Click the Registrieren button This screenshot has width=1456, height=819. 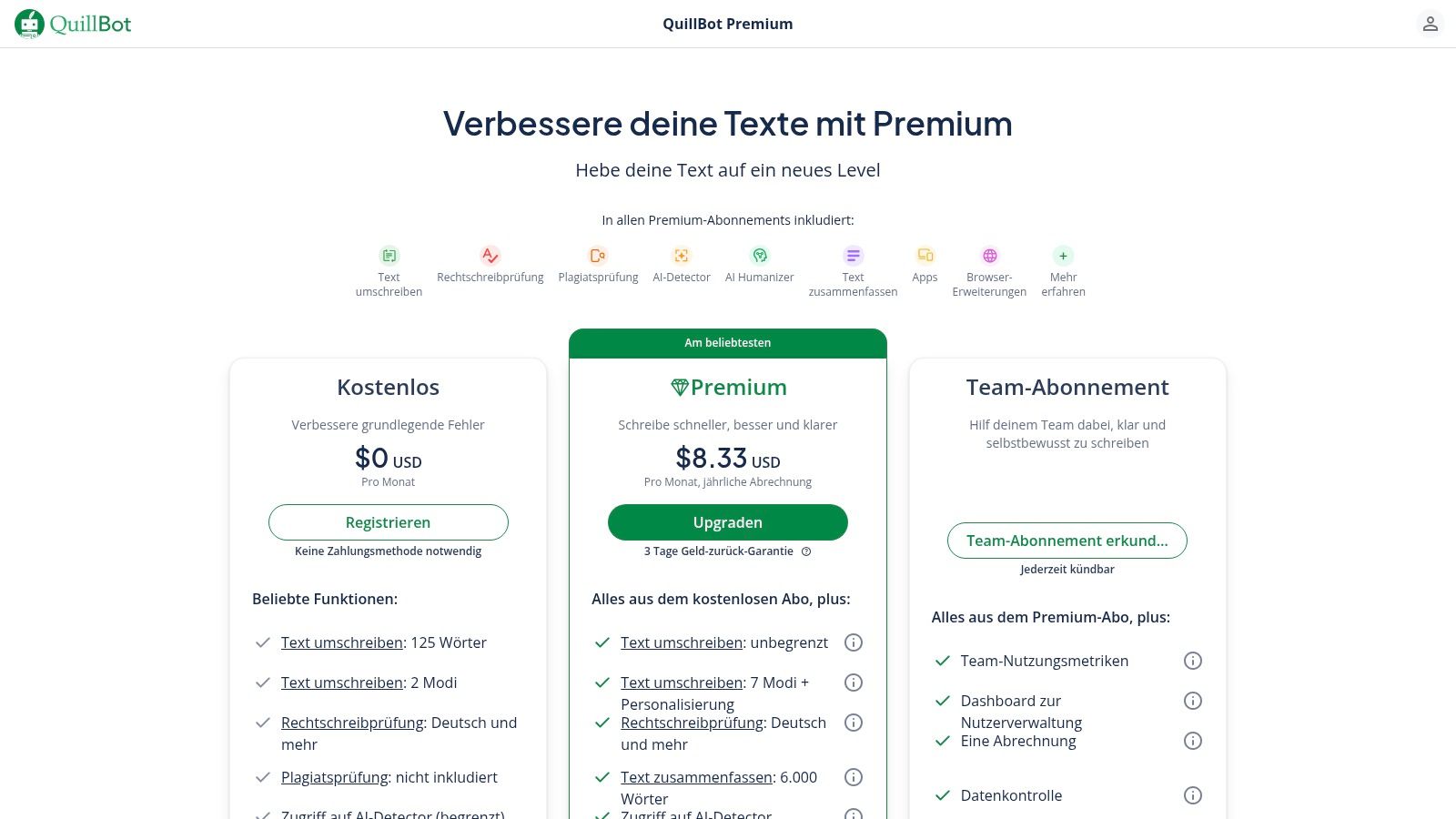389,522
